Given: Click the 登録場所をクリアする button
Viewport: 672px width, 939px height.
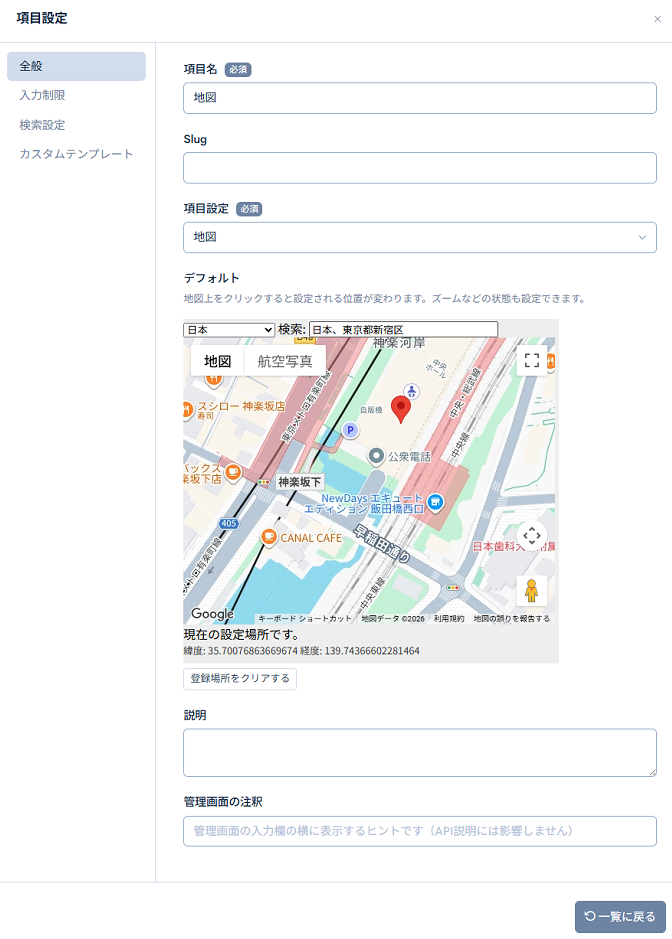Looking at the screenshot, I should point(240,678).
